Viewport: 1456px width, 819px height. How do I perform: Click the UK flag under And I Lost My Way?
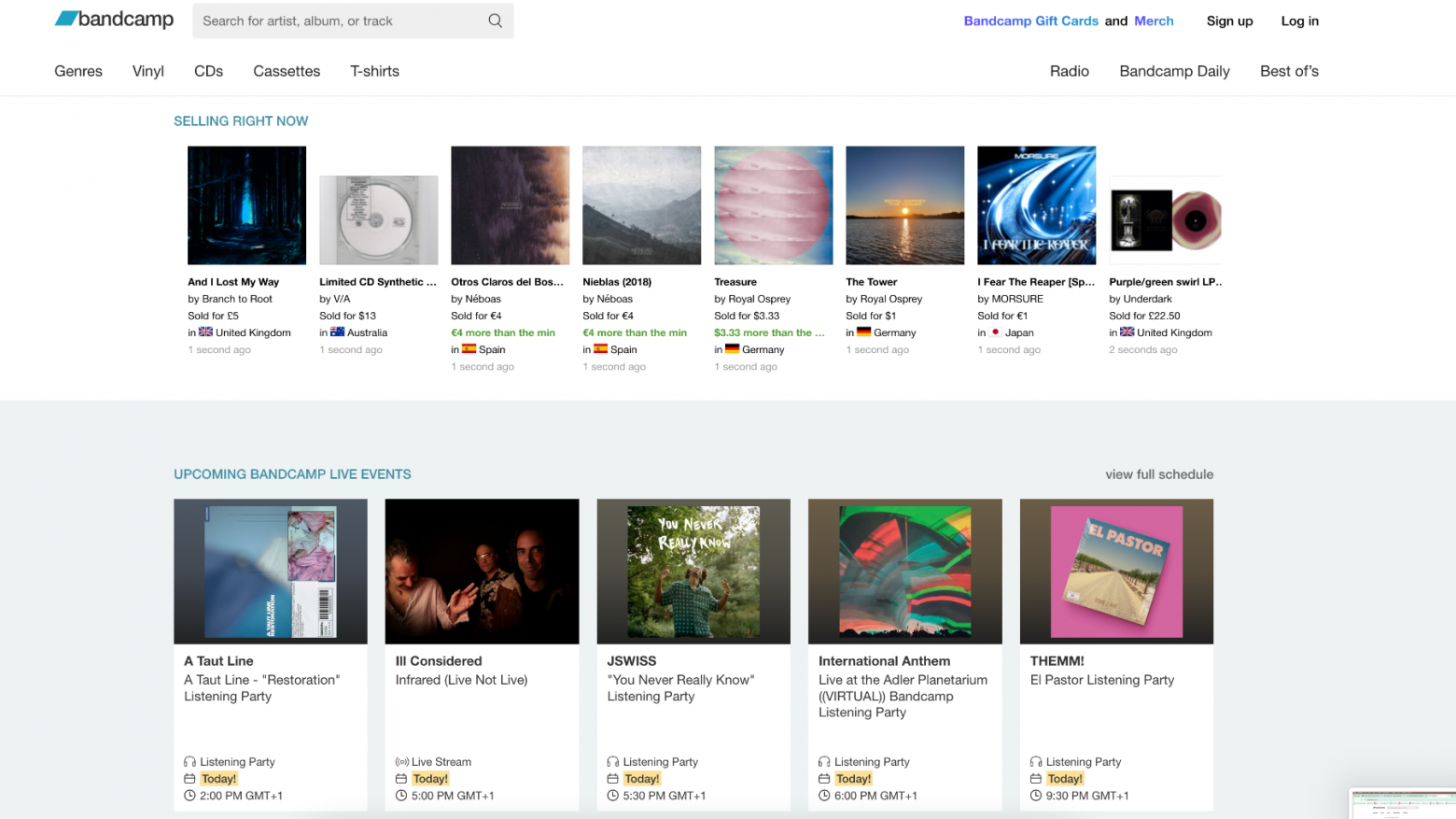coord(206,332)
